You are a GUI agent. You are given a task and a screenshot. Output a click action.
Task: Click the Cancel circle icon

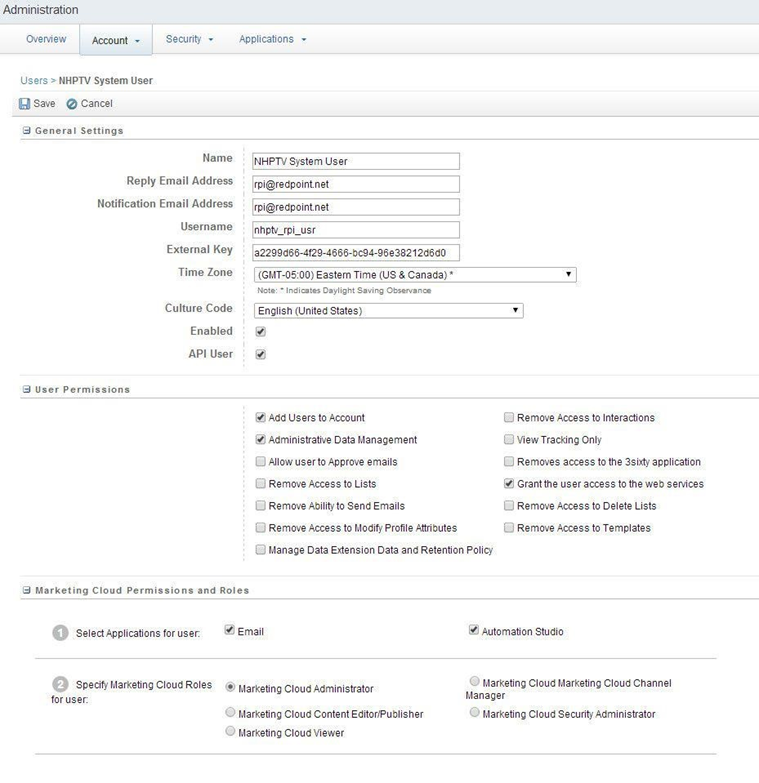(x=72, y=104)
